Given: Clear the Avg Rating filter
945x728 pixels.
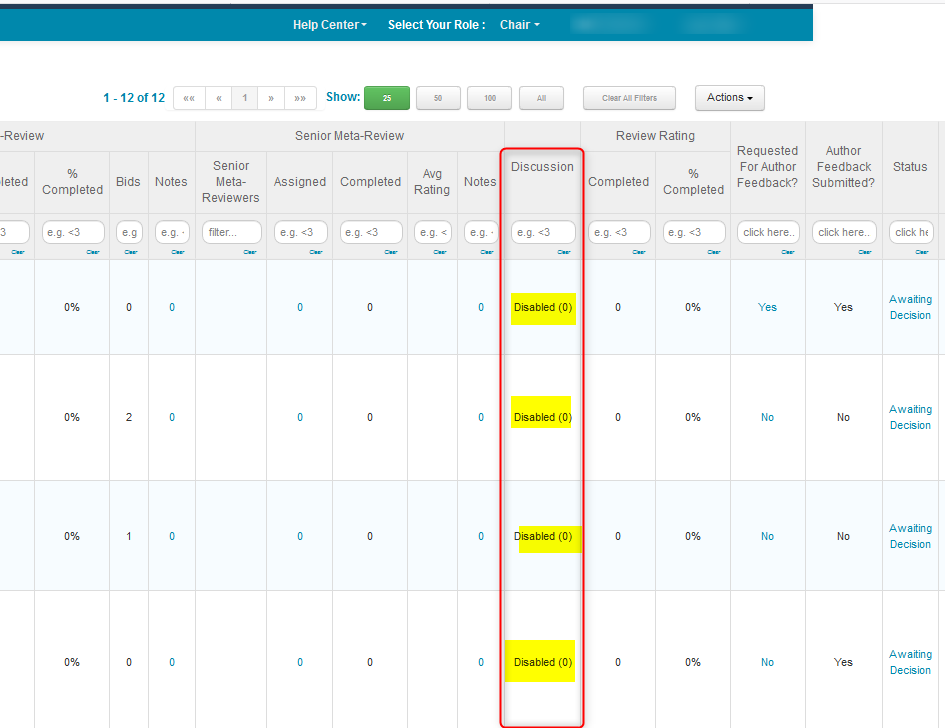Looking at the screenshot, I should coord(440,252).
